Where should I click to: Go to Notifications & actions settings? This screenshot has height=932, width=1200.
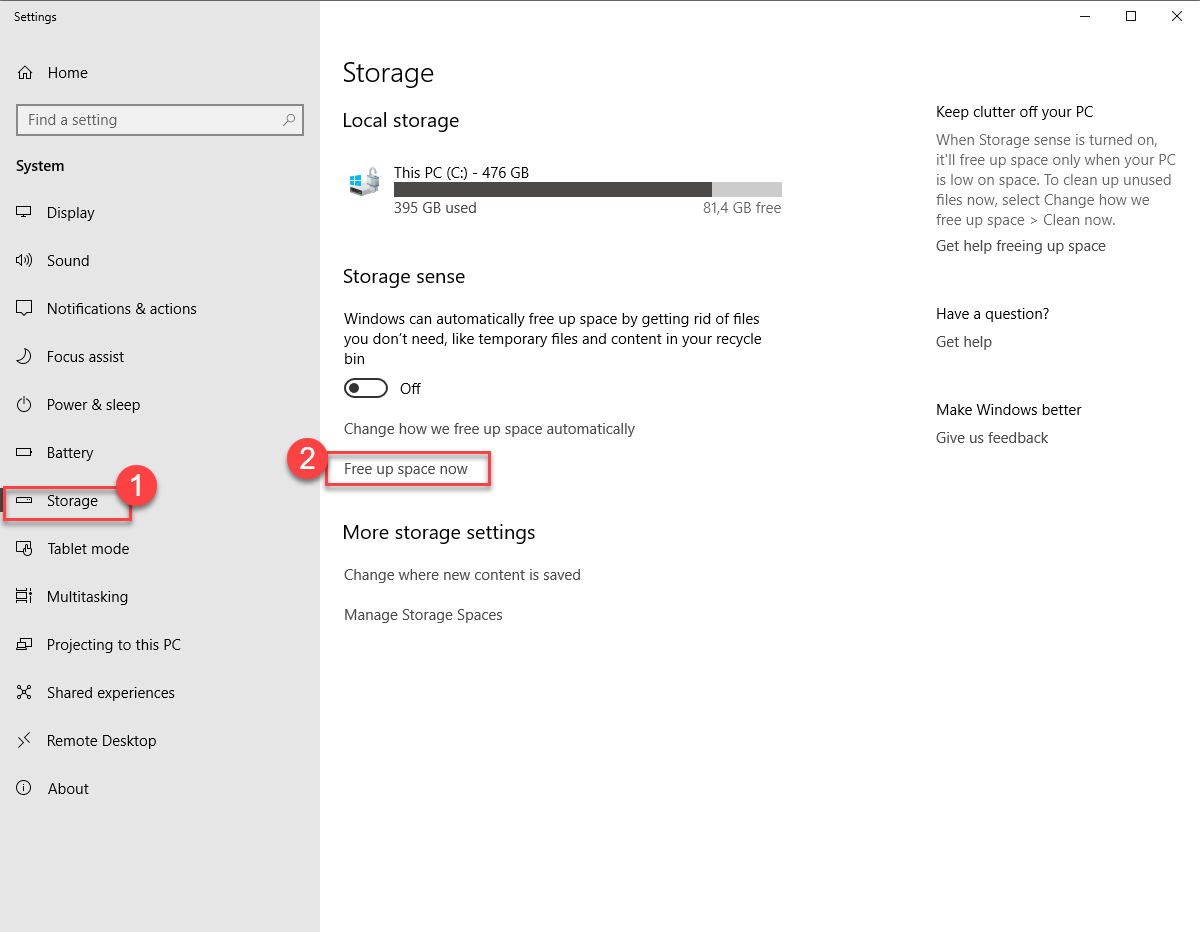[x=121, y=309]
